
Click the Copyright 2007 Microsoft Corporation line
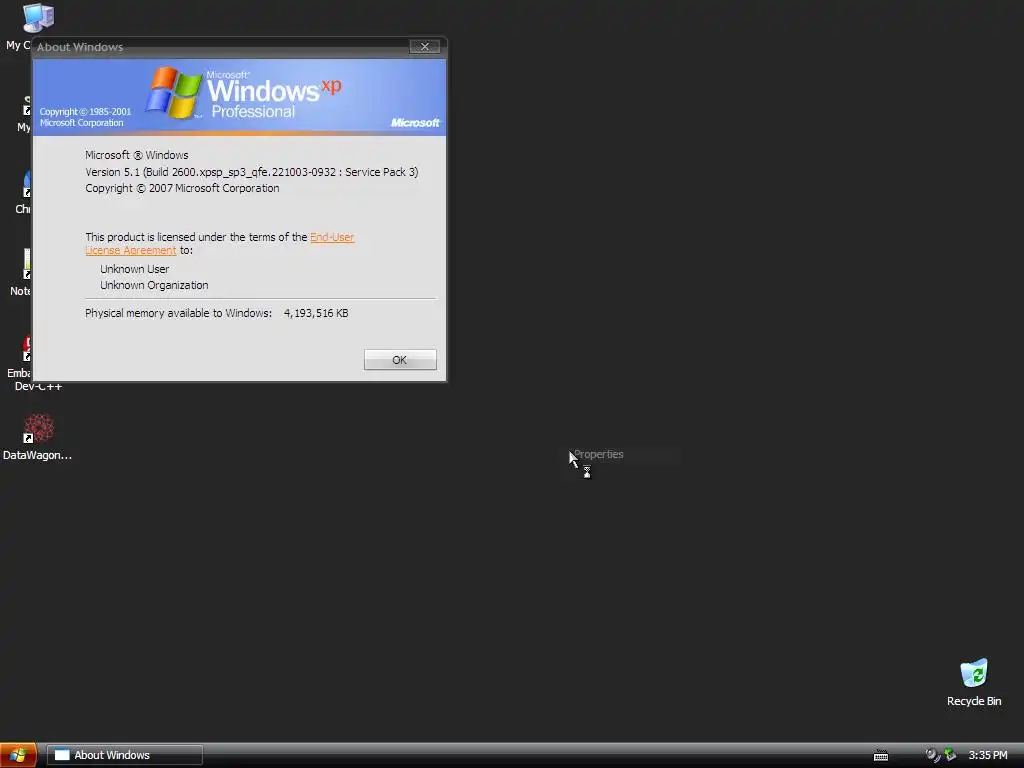pyautogui.click(x=182, y=188)
